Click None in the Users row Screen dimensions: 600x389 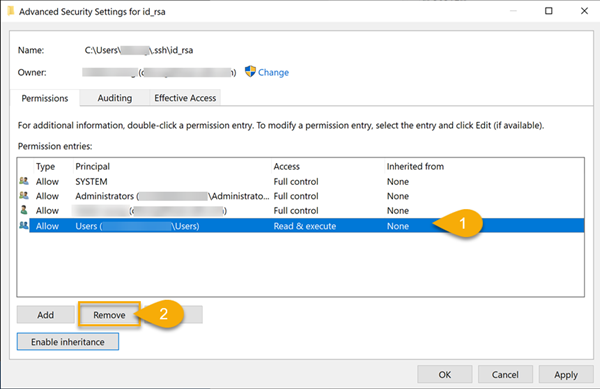click(x=398, y=226)
